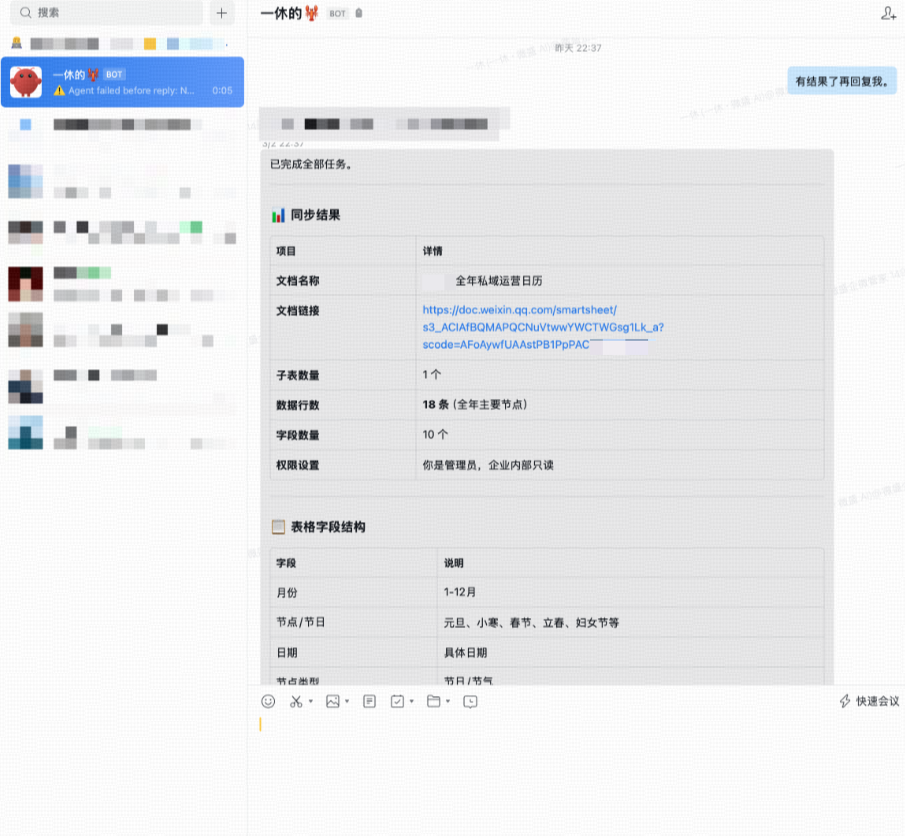Click the 详情 column header
Screen dimensions: 905x836
[432, 251]
